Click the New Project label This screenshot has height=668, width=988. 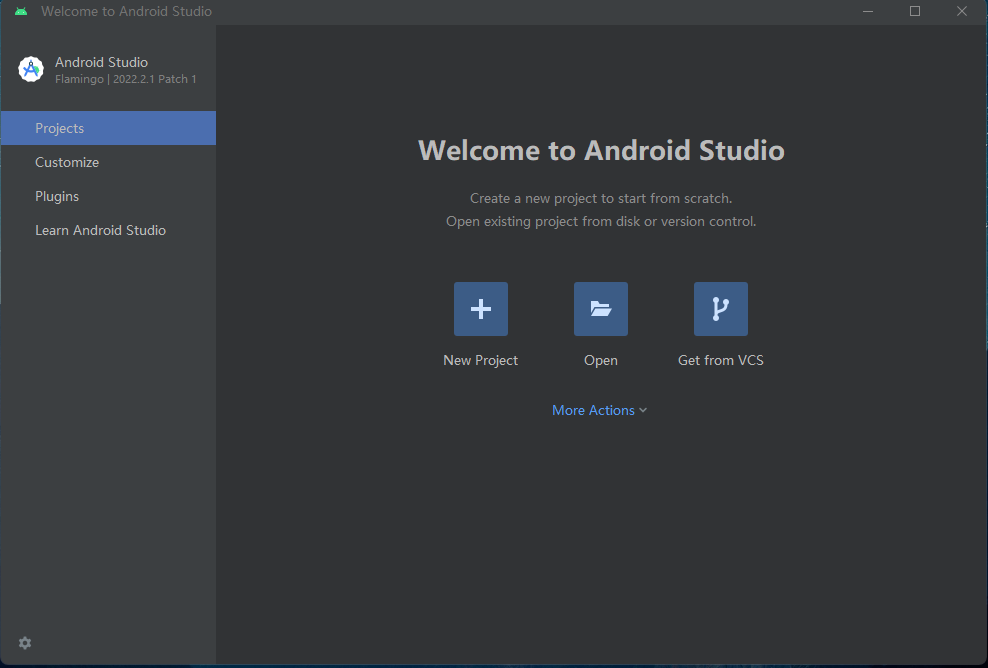[481, 360]
